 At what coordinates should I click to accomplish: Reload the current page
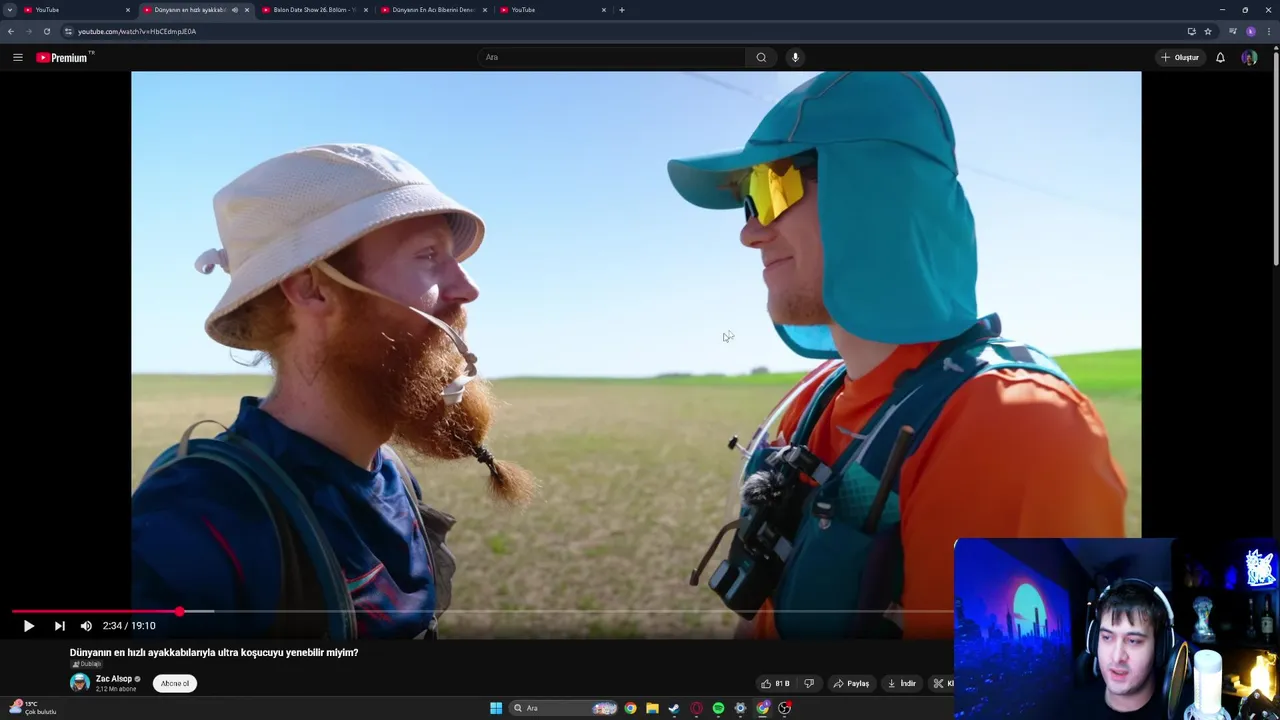pos(46,31)
